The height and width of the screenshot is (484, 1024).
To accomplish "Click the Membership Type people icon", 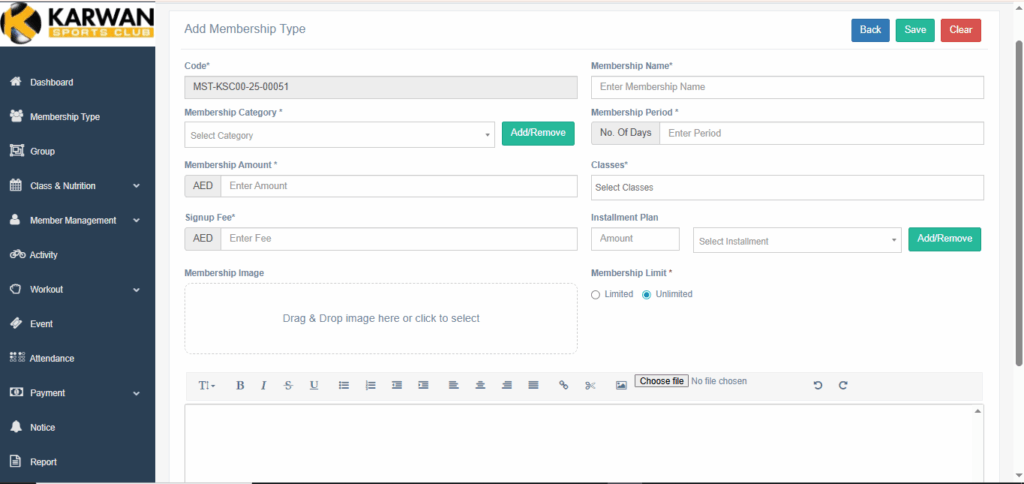I will [16, 116].
